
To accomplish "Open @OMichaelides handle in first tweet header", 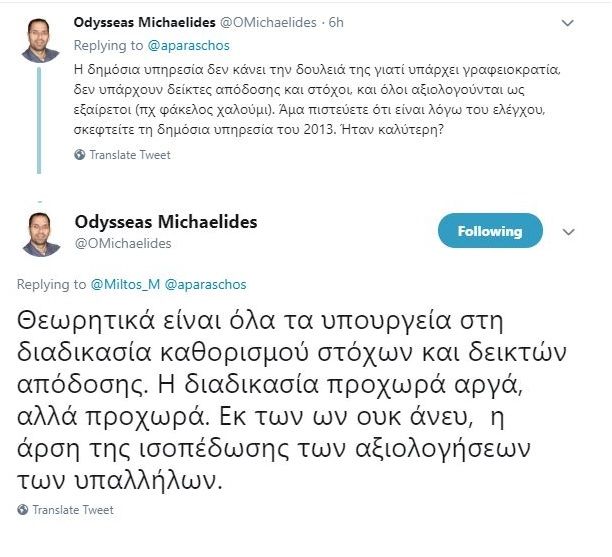I will [x=268, y=23].
